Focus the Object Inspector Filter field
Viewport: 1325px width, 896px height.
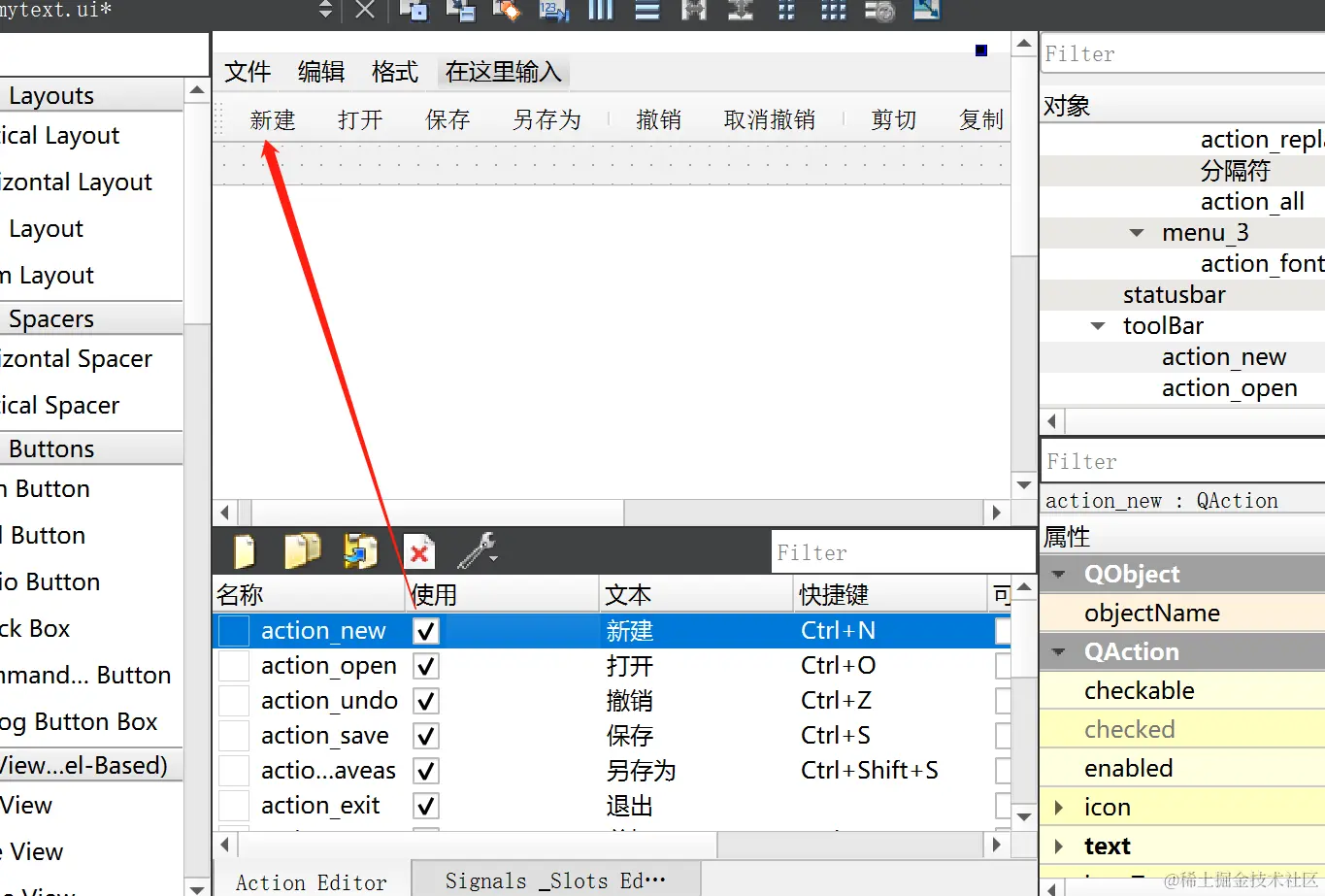[x=1183, y=54]
